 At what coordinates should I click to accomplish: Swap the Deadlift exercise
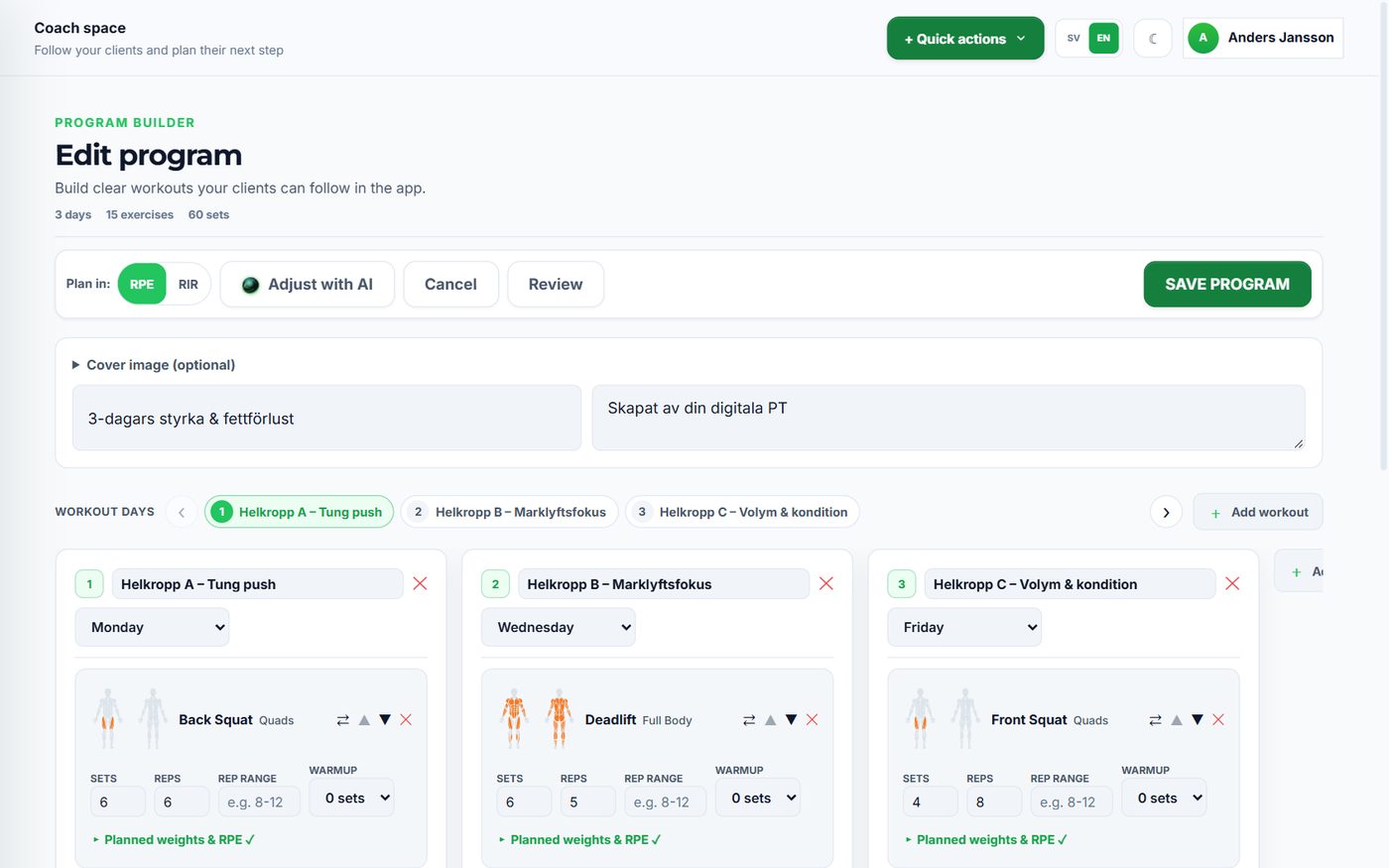749,720
